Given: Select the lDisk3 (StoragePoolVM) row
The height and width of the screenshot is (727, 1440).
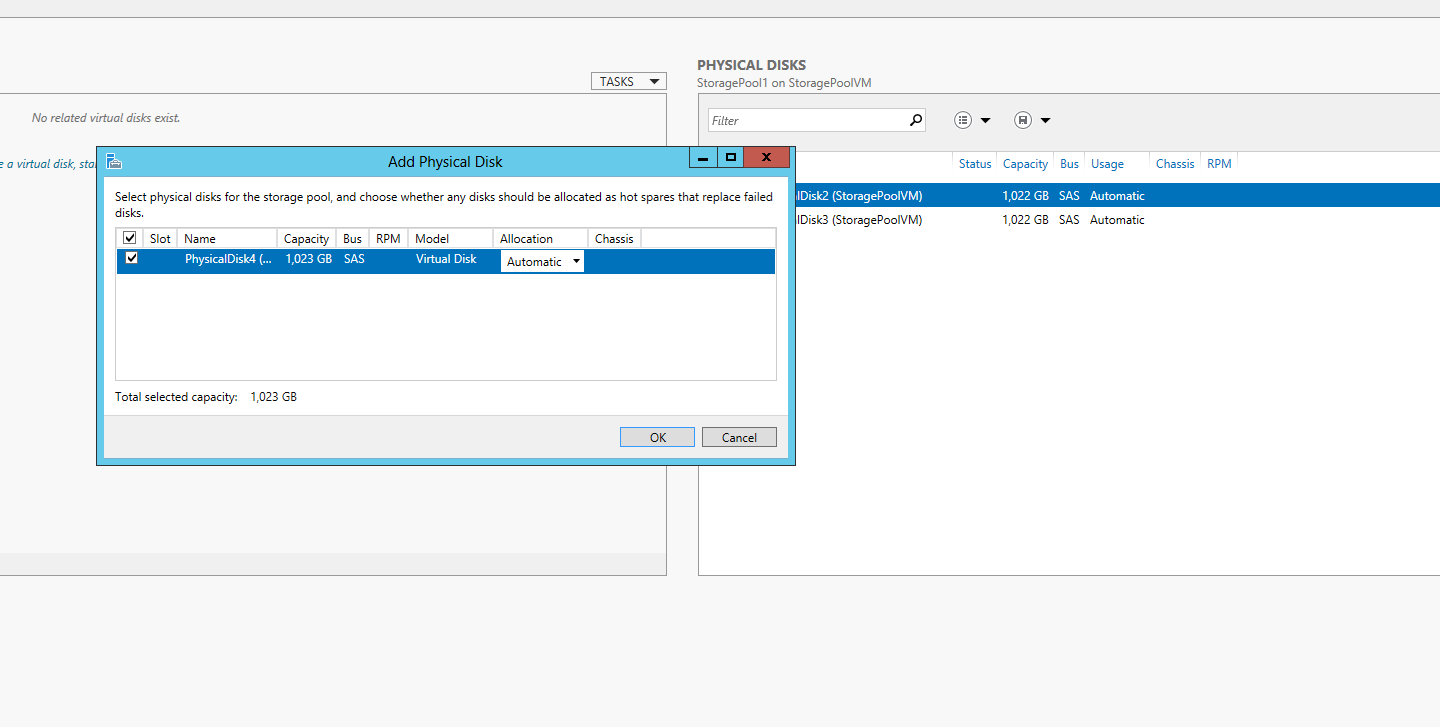Looking at the screenshot, I should tap(1069, 220).
